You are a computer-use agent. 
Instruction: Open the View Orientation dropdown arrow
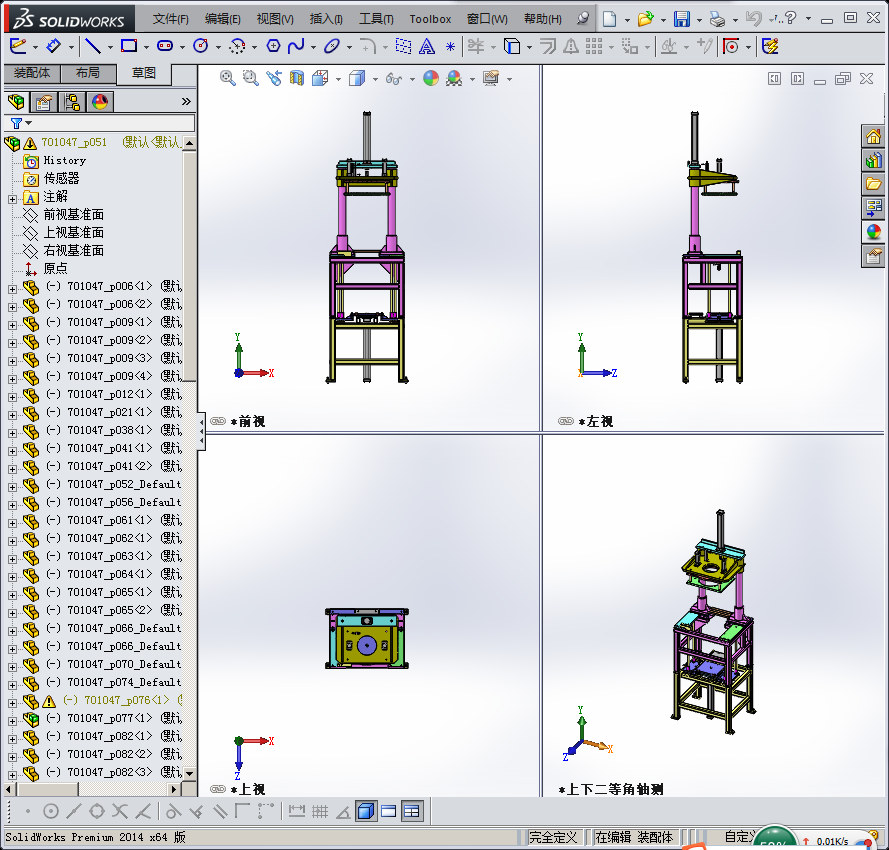coord(338,79)
